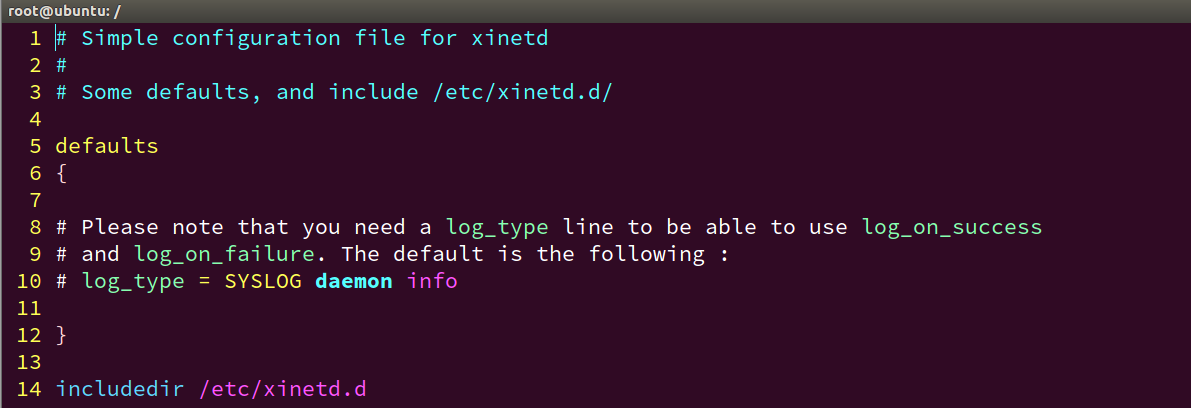Screen dimensions: 1191x408
Task: Click line number 13 in the gutter
Action: [28, 362]
